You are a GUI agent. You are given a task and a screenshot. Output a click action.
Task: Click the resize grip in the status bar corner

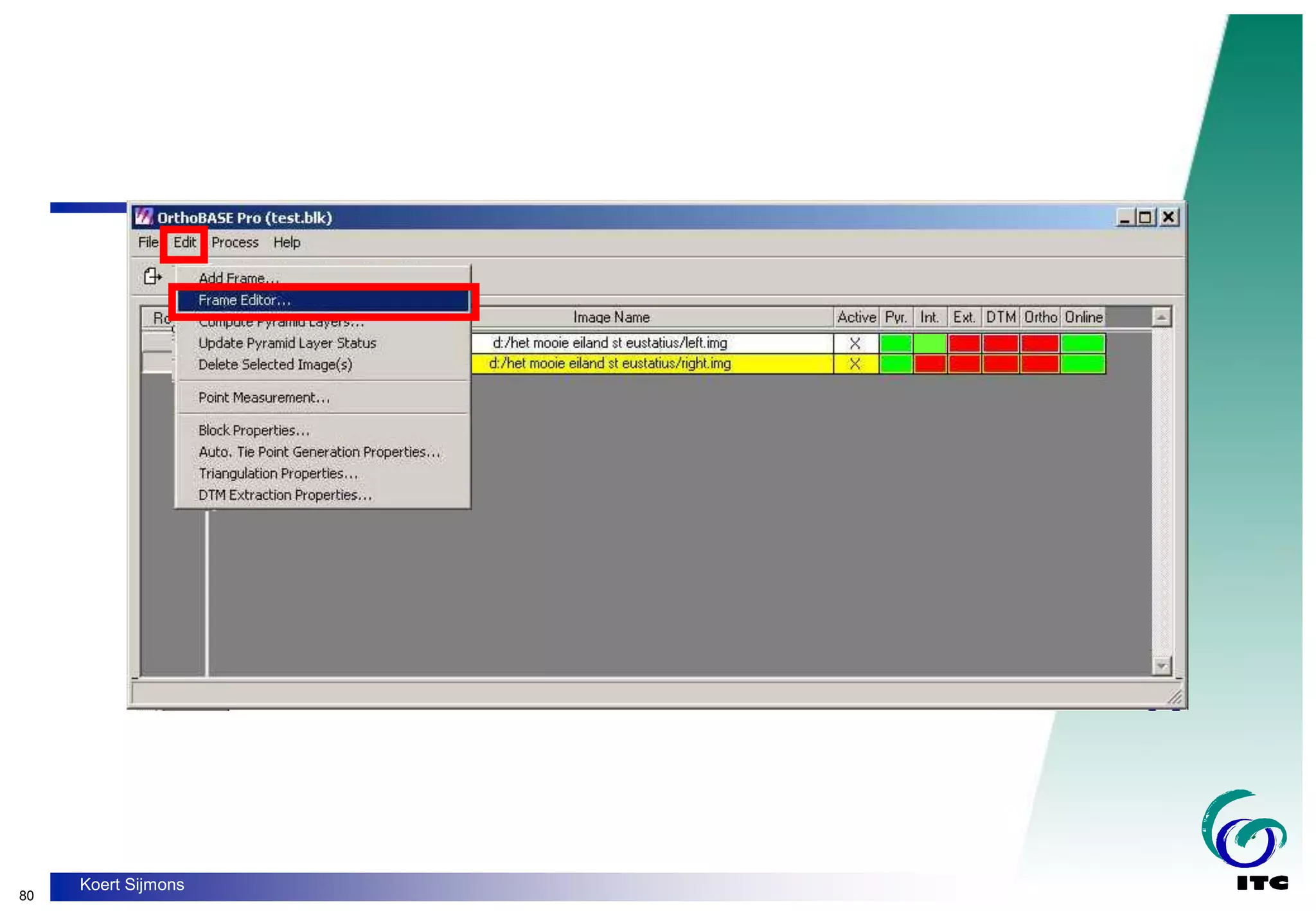[1174, 696]
